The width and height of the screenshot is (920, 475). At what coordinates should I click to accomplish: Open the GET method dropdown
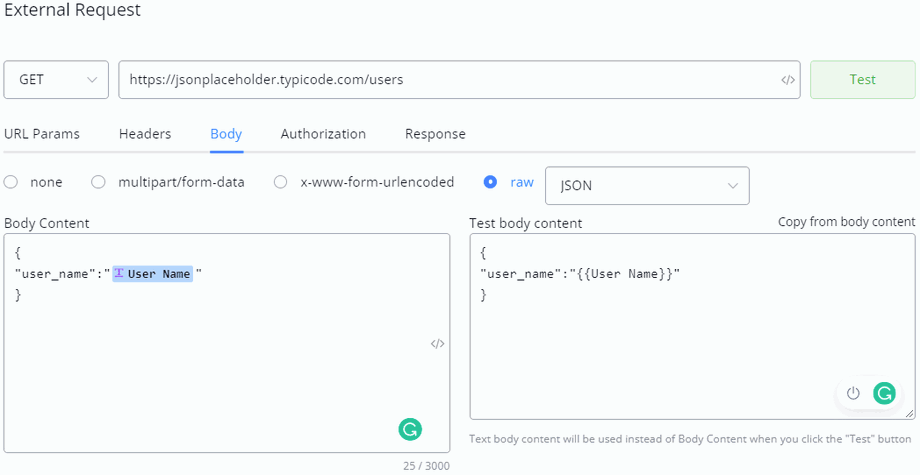click(56, 80)
